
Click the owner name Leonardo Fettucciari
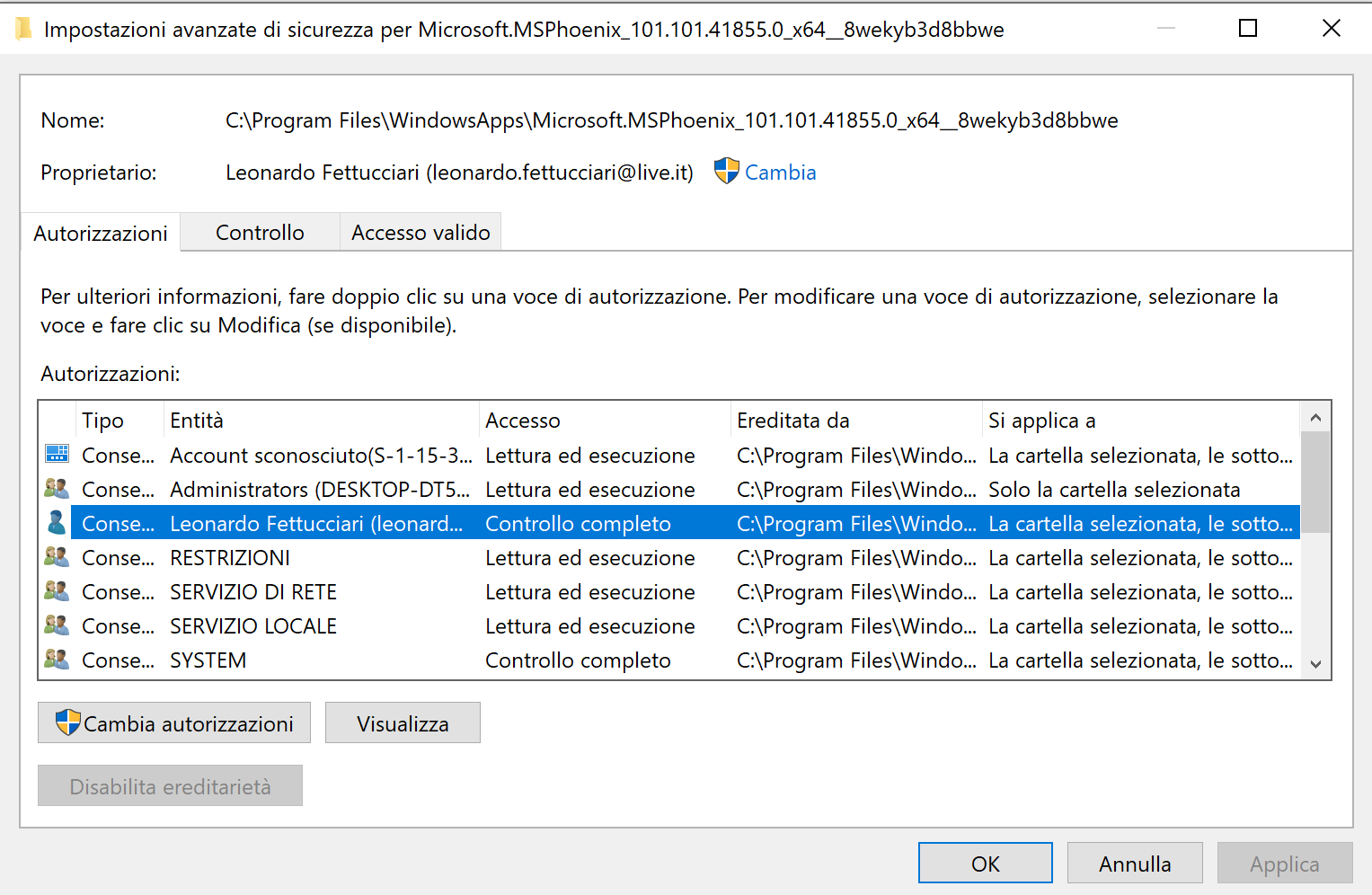tap(459, 173)
